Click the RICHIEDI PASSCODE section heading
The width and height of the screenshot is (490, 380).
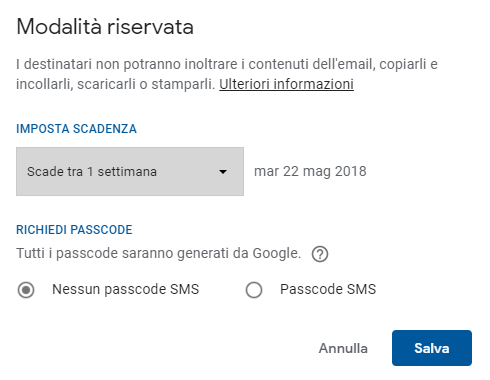click(74, 230)
